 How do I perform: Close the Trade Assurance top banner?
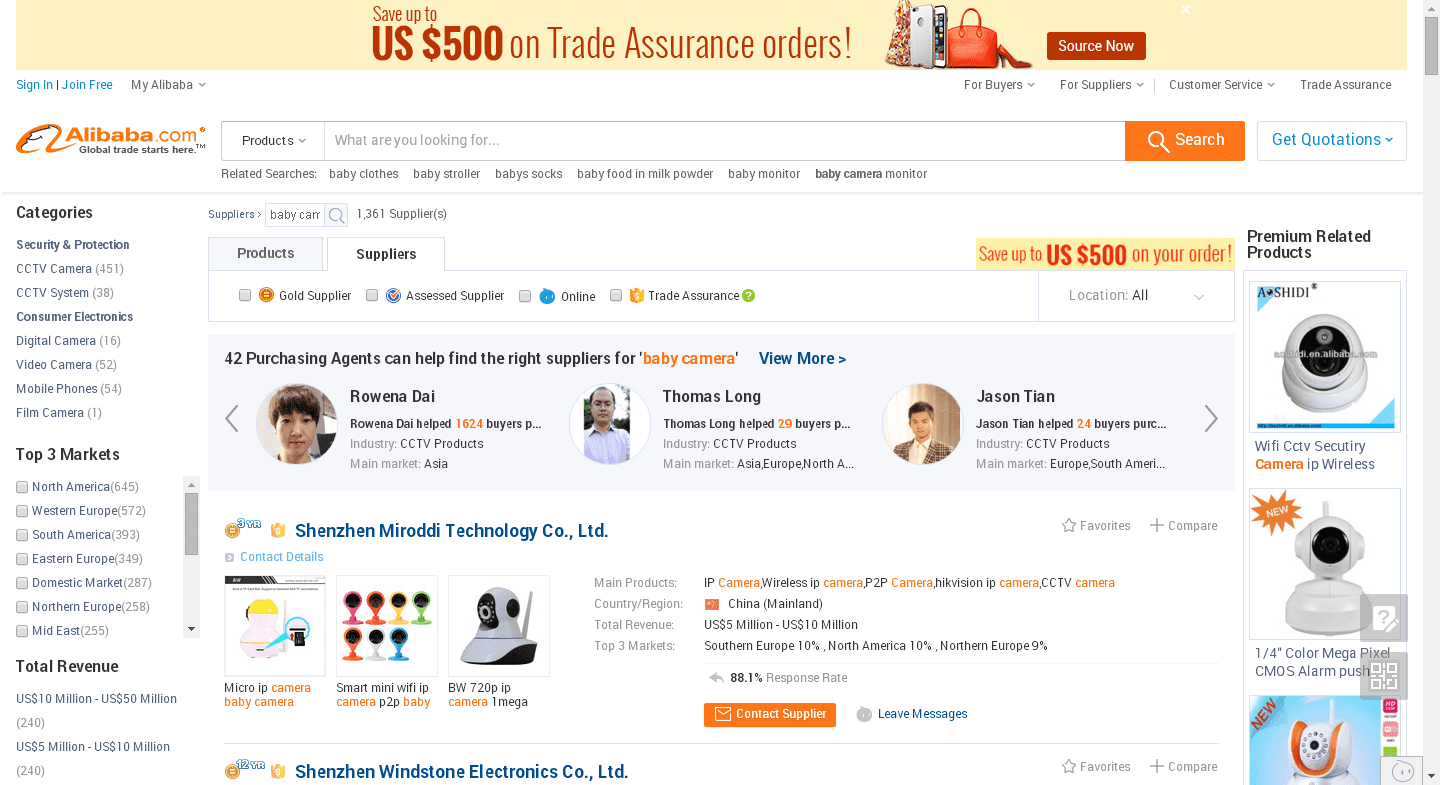tap(1185, 10)
